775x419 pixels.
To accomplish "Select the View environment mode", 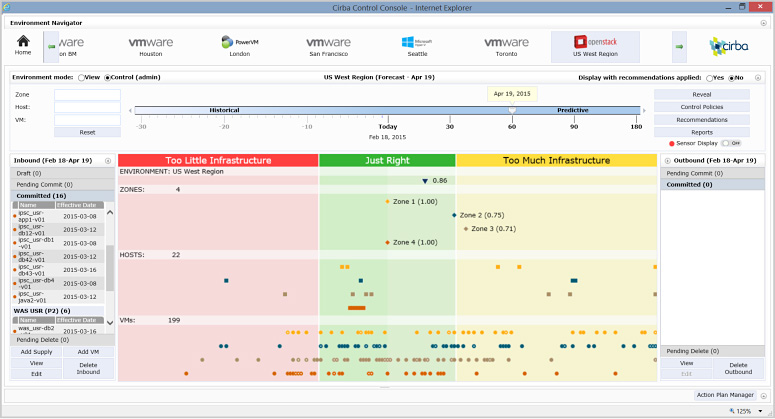I will click(x=82, y=76).
